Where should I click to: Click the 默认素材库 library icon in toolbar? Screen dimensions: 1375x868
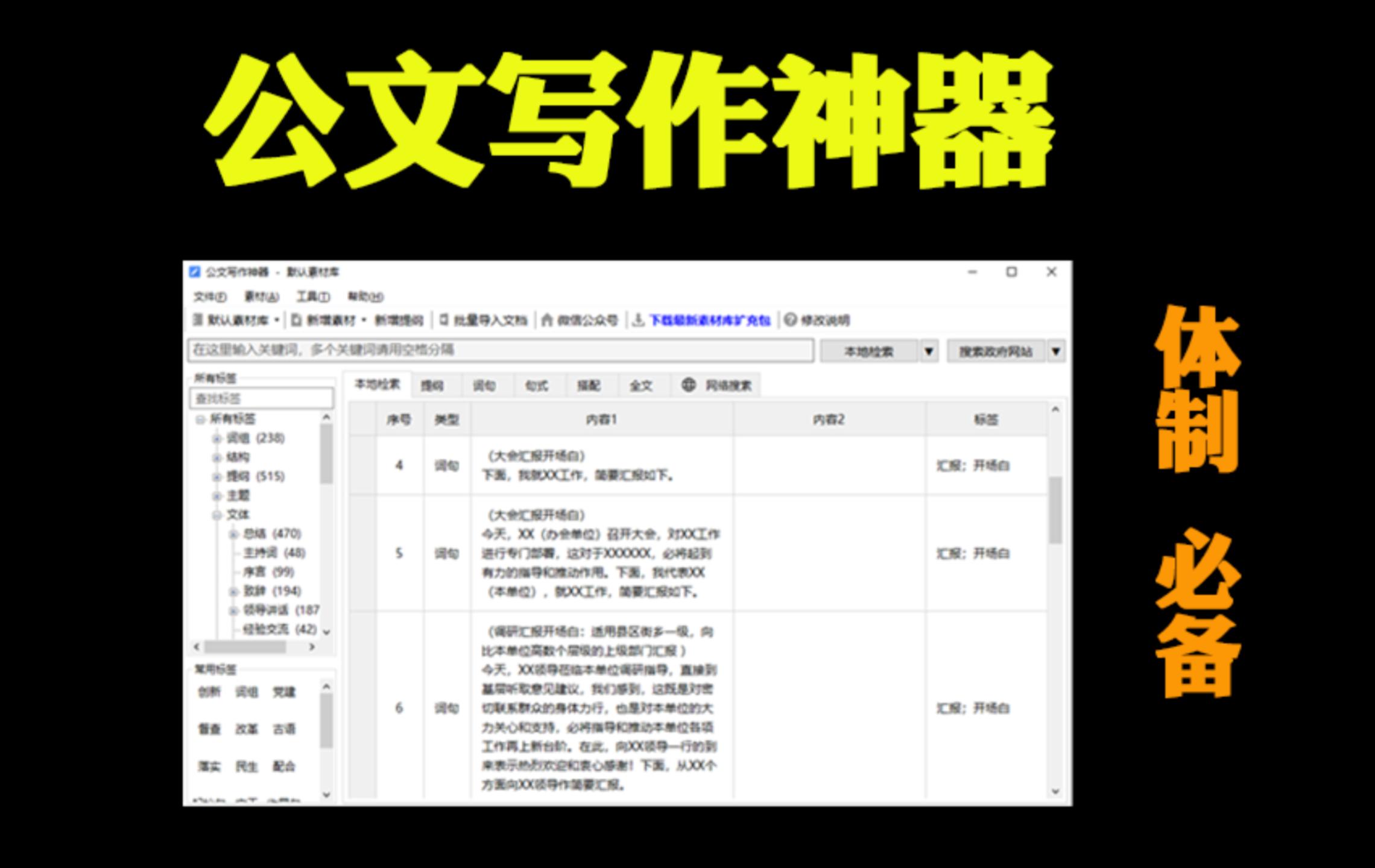[197, 319]
